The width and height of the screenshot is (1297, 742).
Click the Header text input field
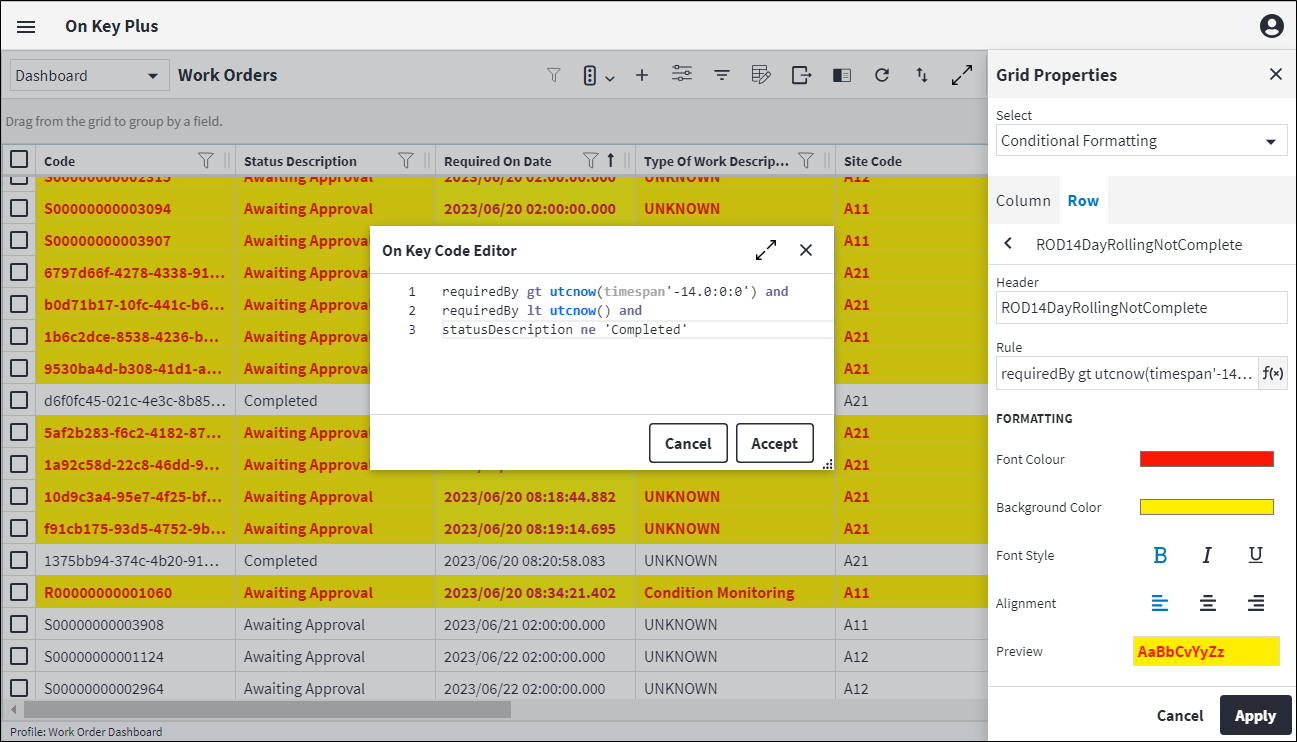coord(1141,308)
